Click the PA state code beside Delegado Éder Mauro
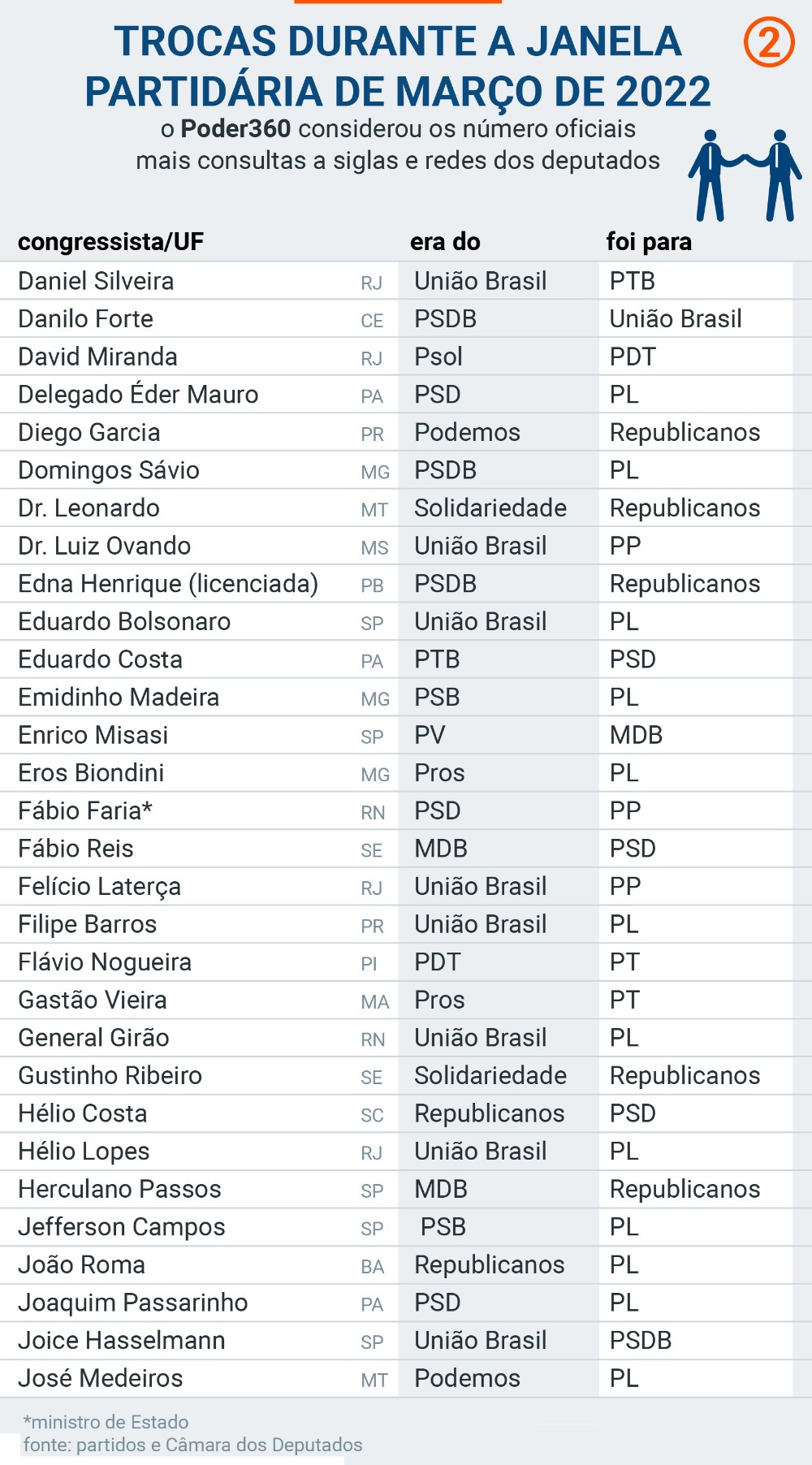812x1465 pixels. (x=372, y=396)
